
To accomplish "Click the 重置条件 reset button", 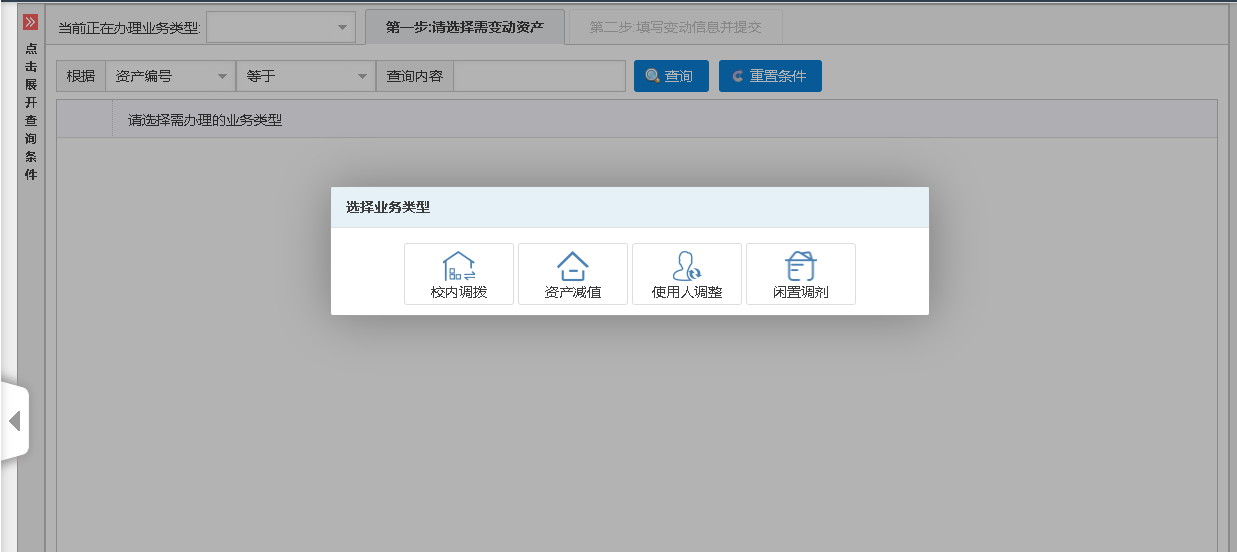I will point(770,76).
